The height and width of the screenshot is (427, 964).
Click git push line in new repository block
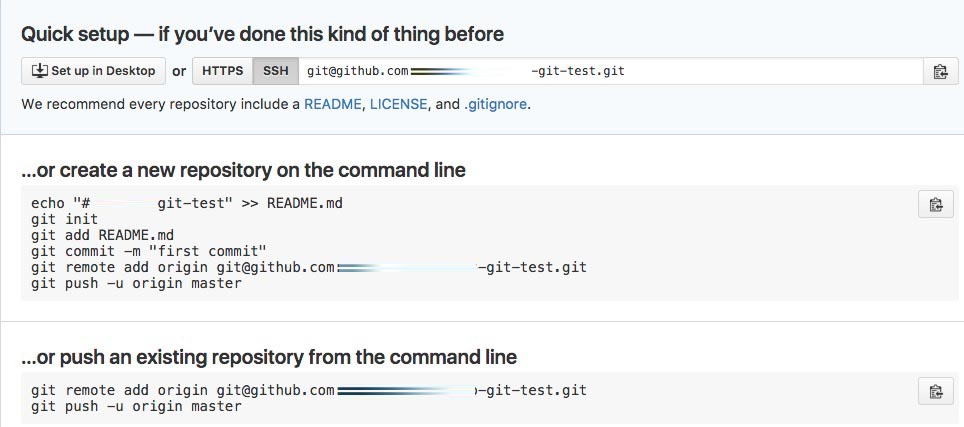tap(136, 284)
